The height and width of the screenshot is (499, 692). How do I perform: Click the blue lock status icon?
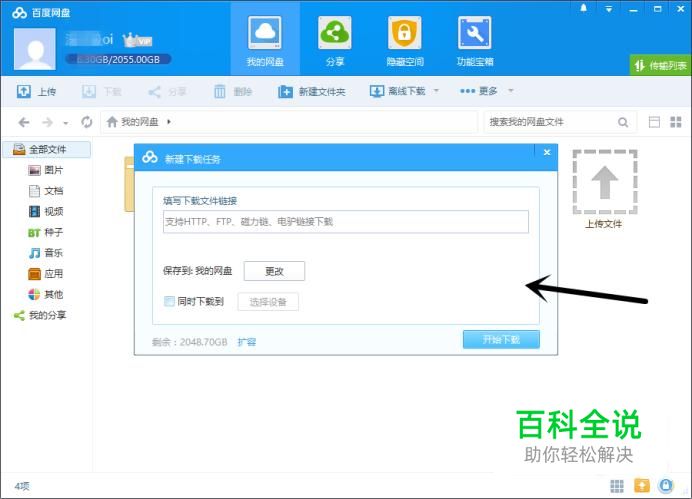tap(666, 486)
